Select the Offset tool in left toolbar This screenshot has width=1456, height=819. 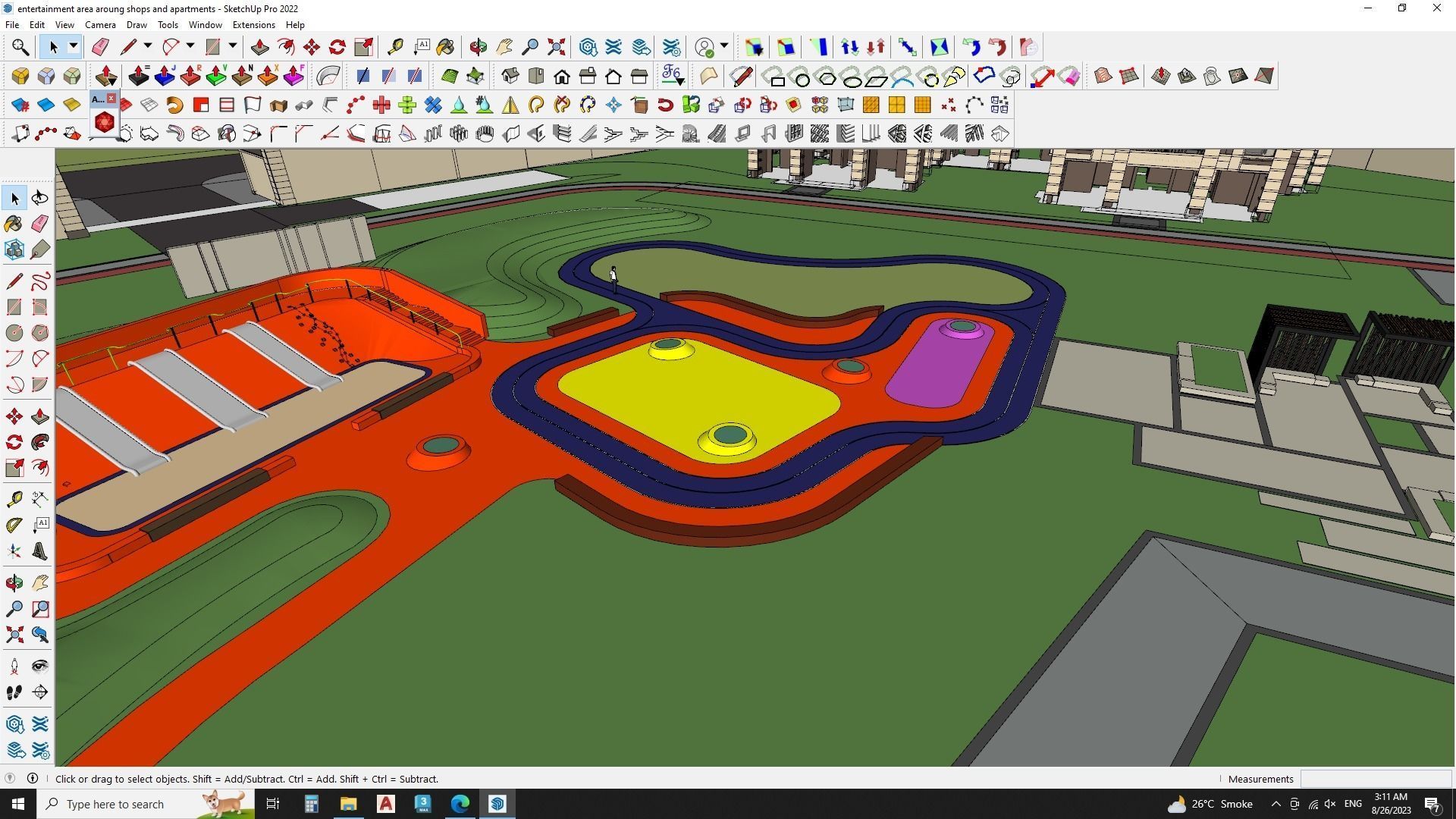[x=40, y=468]
